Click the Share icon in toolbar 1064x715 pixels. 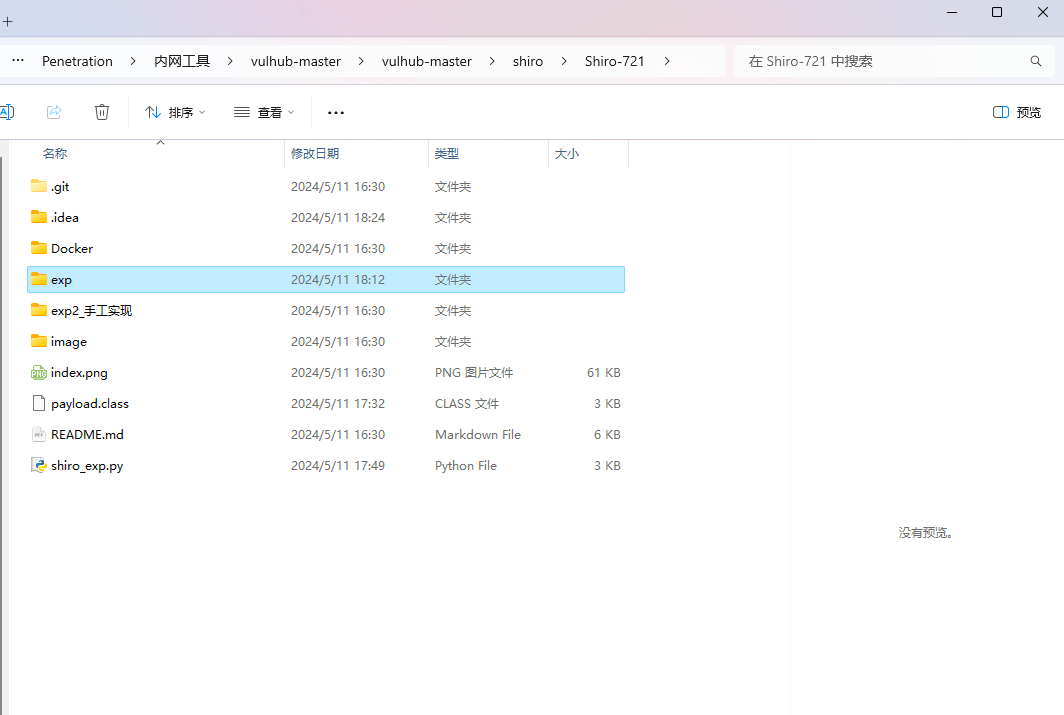55,112
